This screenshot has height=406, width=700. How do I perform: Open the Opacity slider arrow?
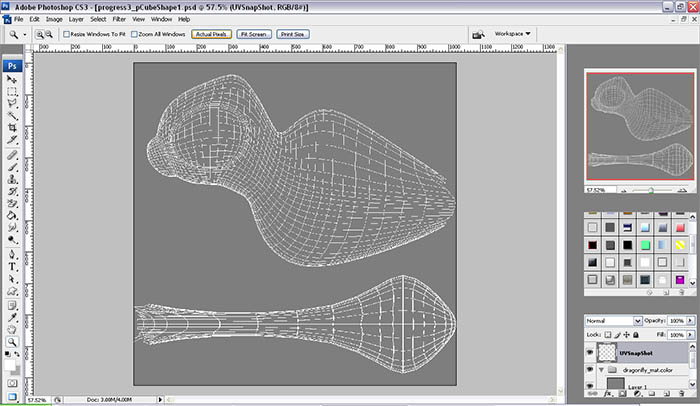point(690,321)
